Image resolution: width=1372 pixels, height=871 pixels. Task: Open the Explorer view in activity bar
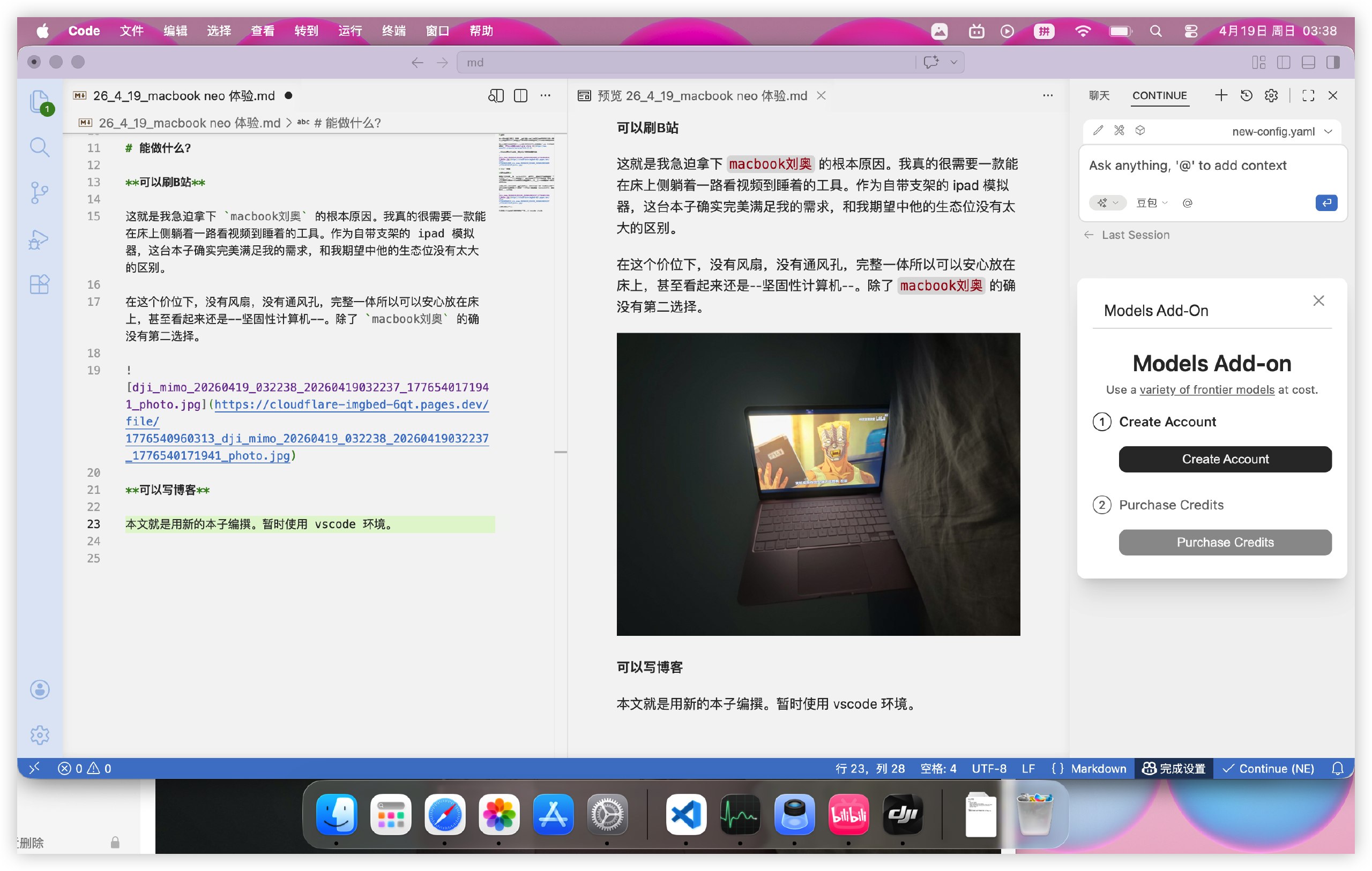pyautogui.click(x=39, y=102)
